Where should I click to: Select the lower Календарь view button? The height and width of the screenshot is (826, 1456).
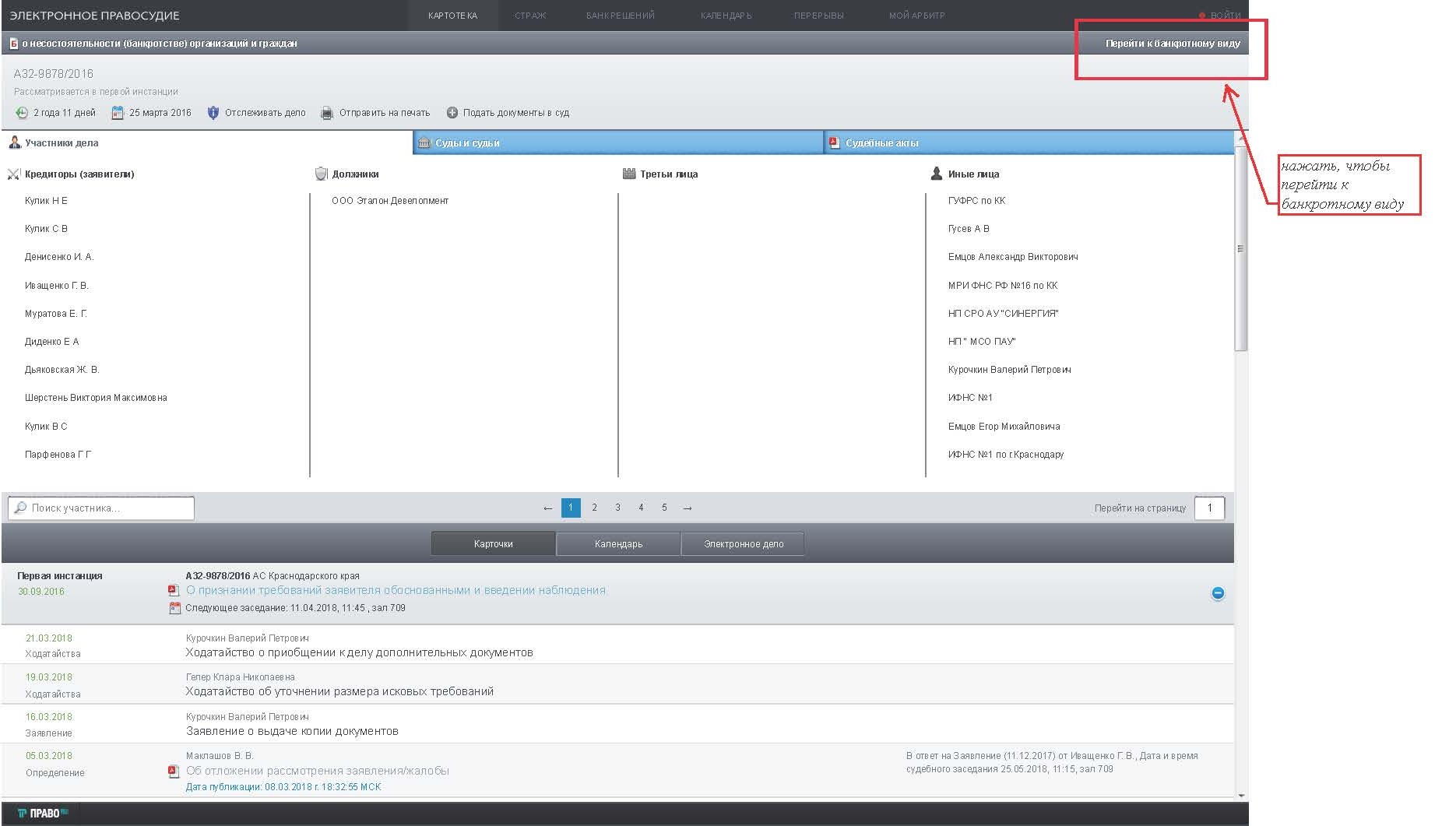tap(618, 544)
